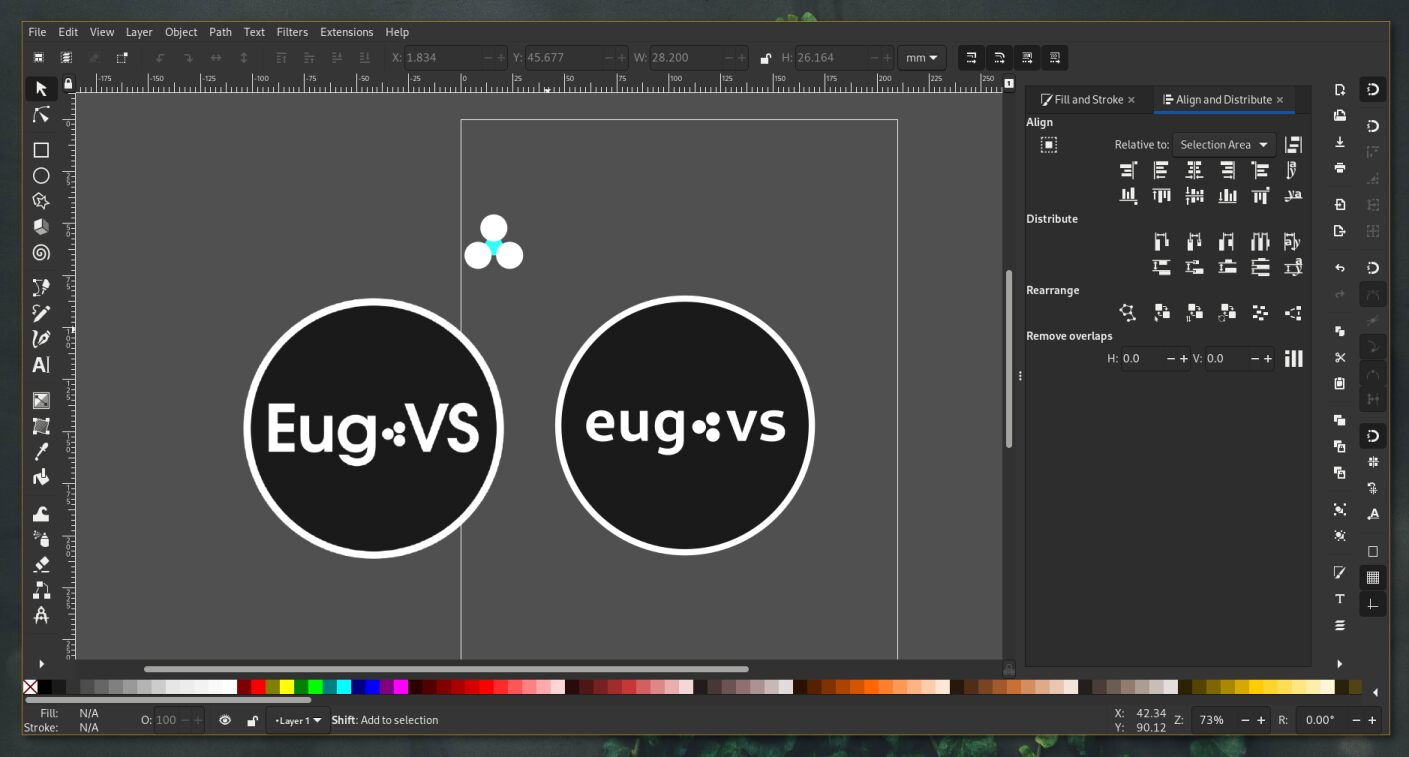Switch to the Fill and Stroke tab

1087,100
